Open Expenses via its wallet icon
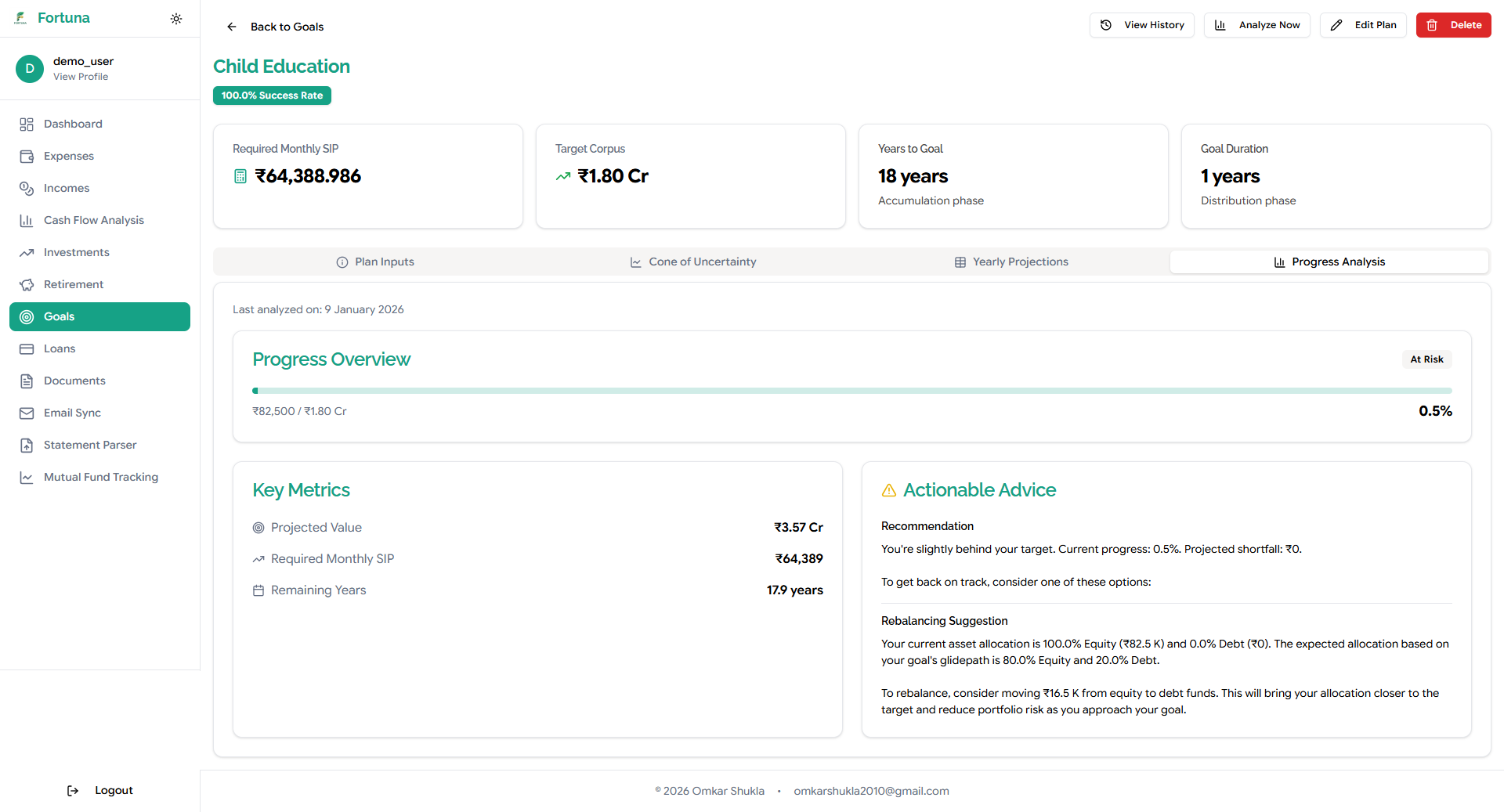 [x=27, y=157]
